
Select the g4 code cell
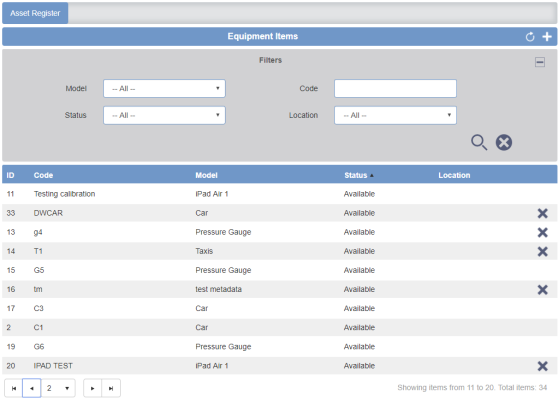click(38, 232)
